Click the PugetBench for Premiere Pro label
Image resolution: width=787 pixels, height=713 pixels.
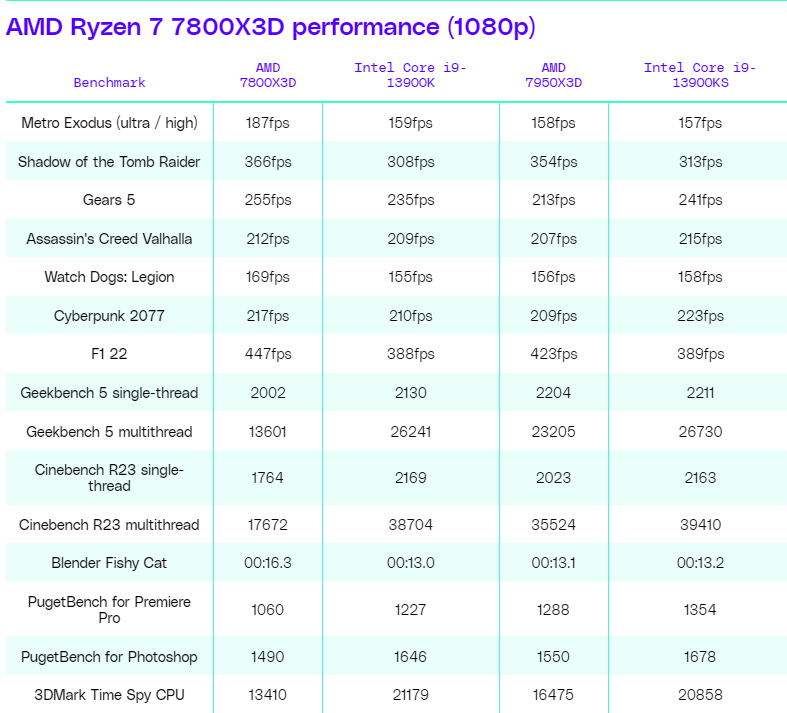tap(109, 610)
